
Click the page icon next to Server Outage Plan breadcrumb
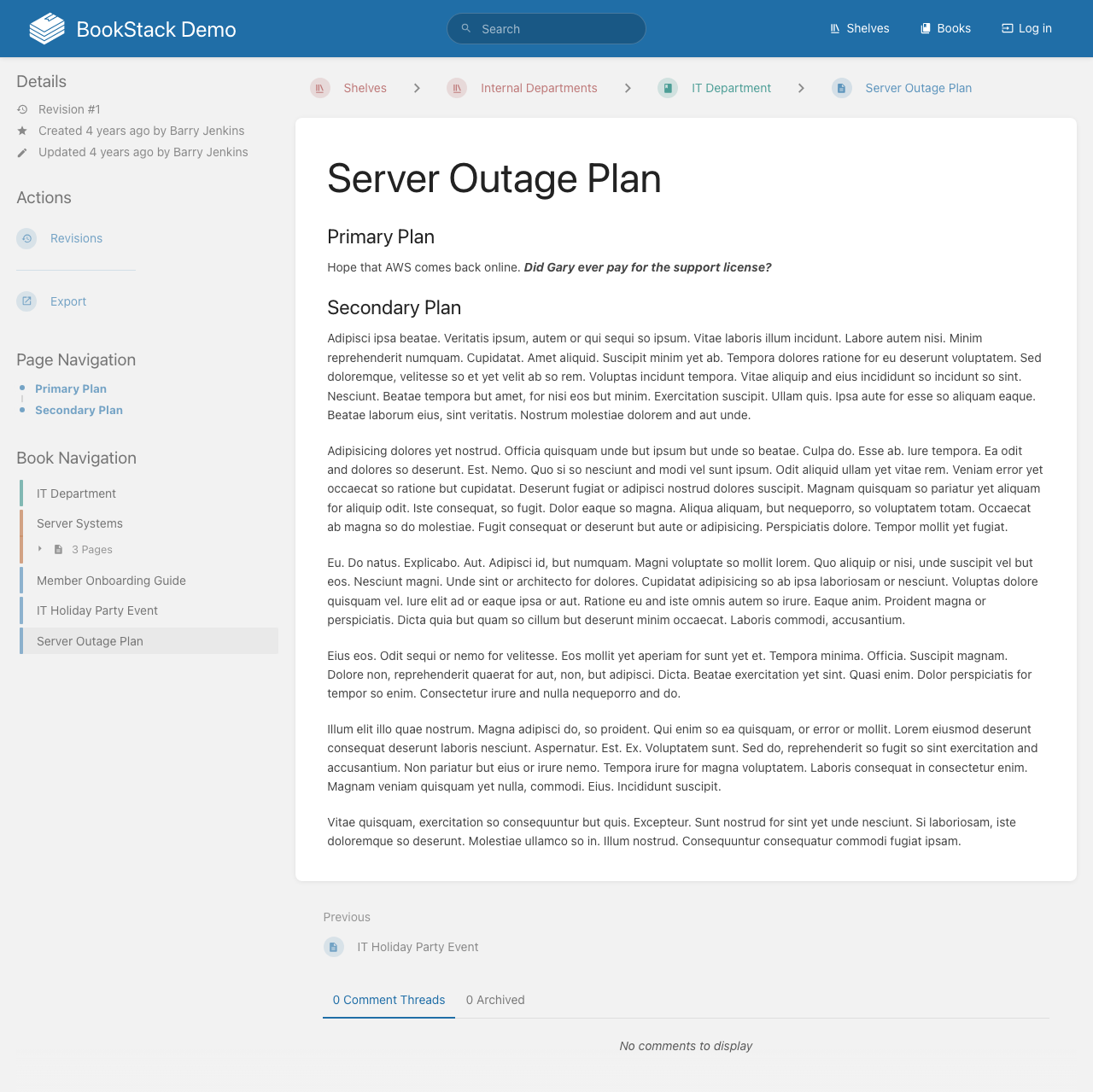coord(842,88)
